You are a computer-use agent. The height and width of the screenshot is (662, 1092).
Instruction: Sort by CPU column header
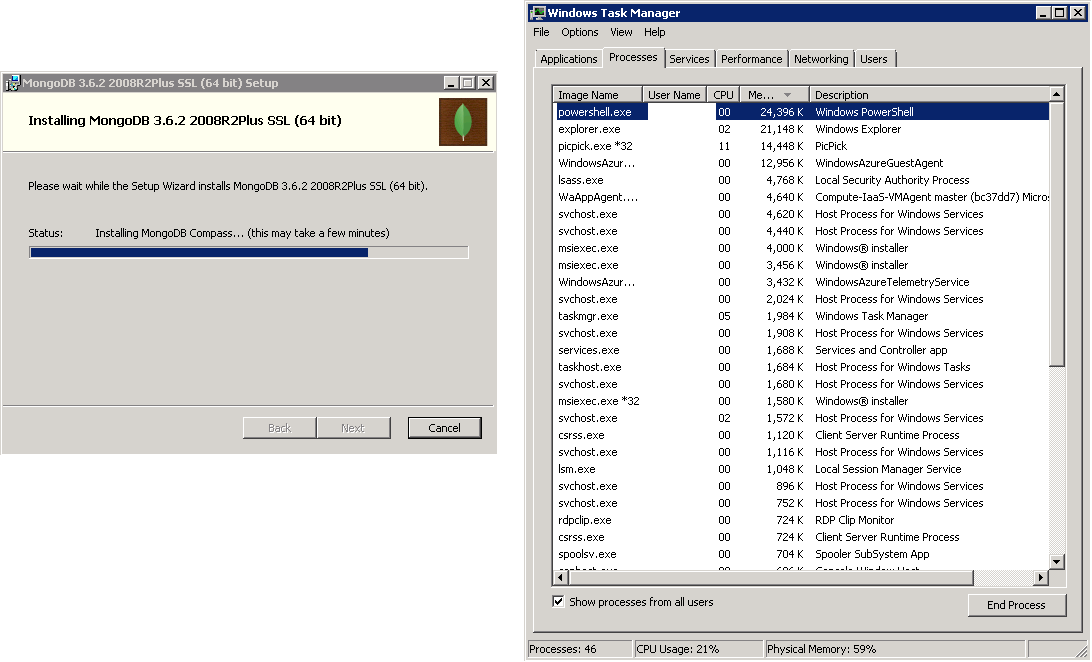click(723, 95)
